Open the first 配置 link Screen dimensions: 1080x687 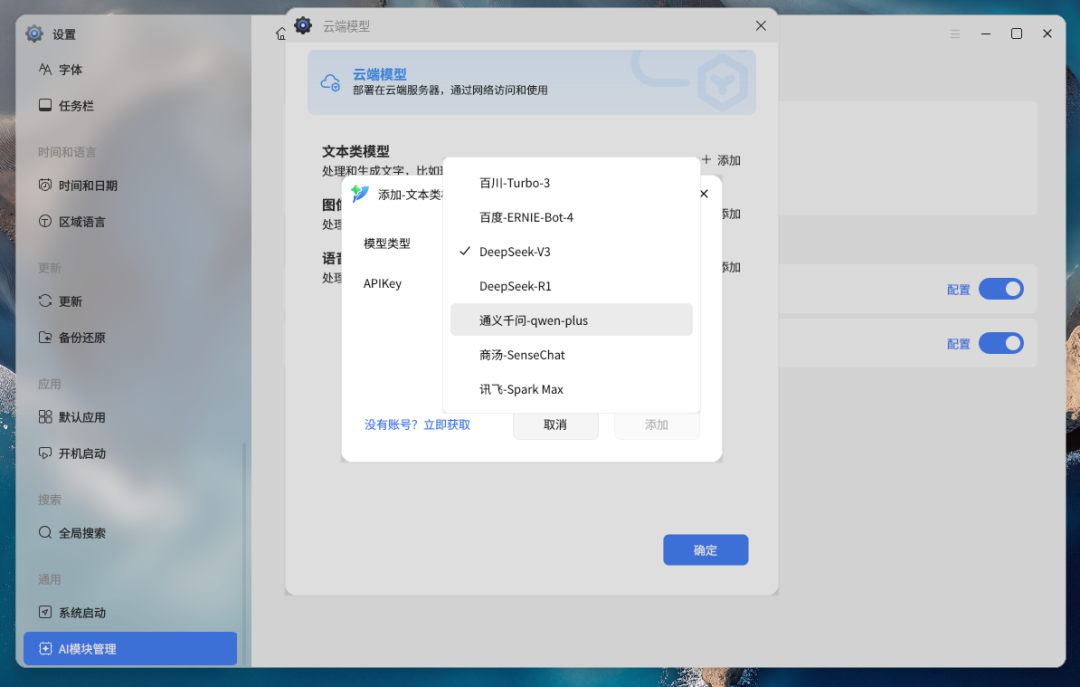pyautogui.click(x=958, y=289)
